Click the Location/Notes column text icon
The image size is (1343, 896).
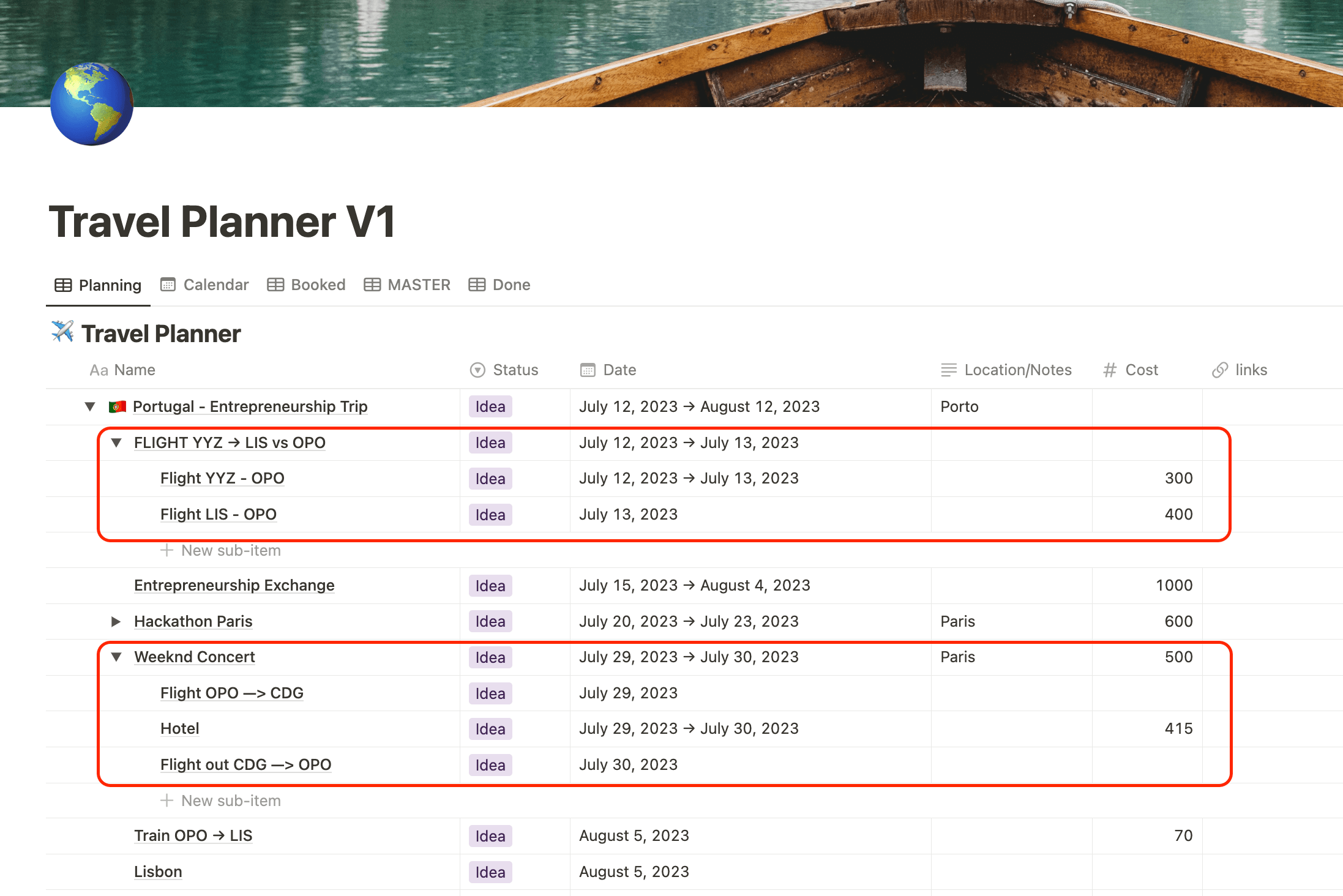949,370
